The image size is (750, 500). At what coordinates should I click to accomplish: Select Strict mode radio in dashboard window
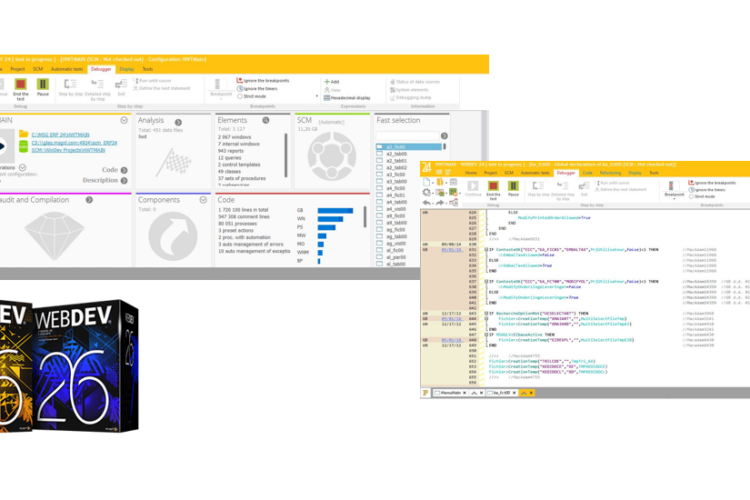240,96
